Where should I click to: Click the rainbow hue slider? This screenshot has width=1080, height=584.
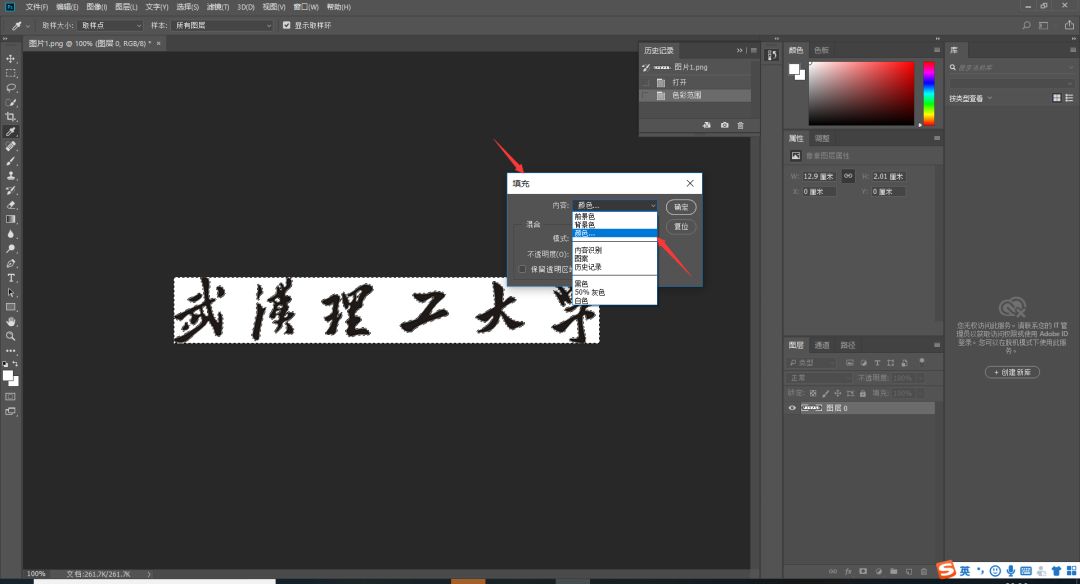(x=929, y=94)
